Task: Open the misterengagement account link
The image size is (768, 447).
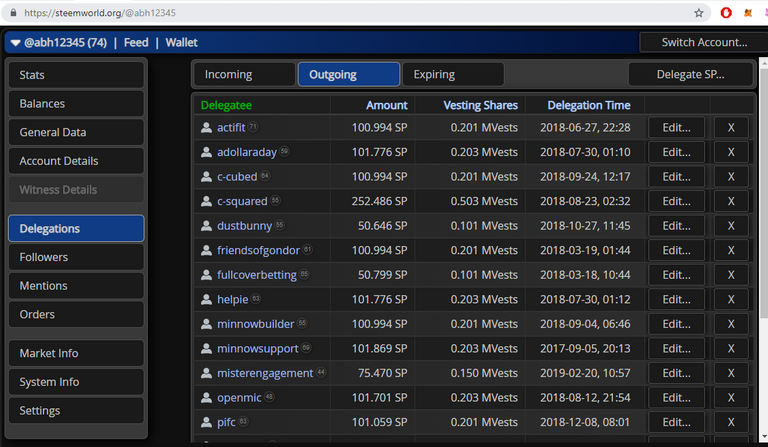Action: click(265, 373)
